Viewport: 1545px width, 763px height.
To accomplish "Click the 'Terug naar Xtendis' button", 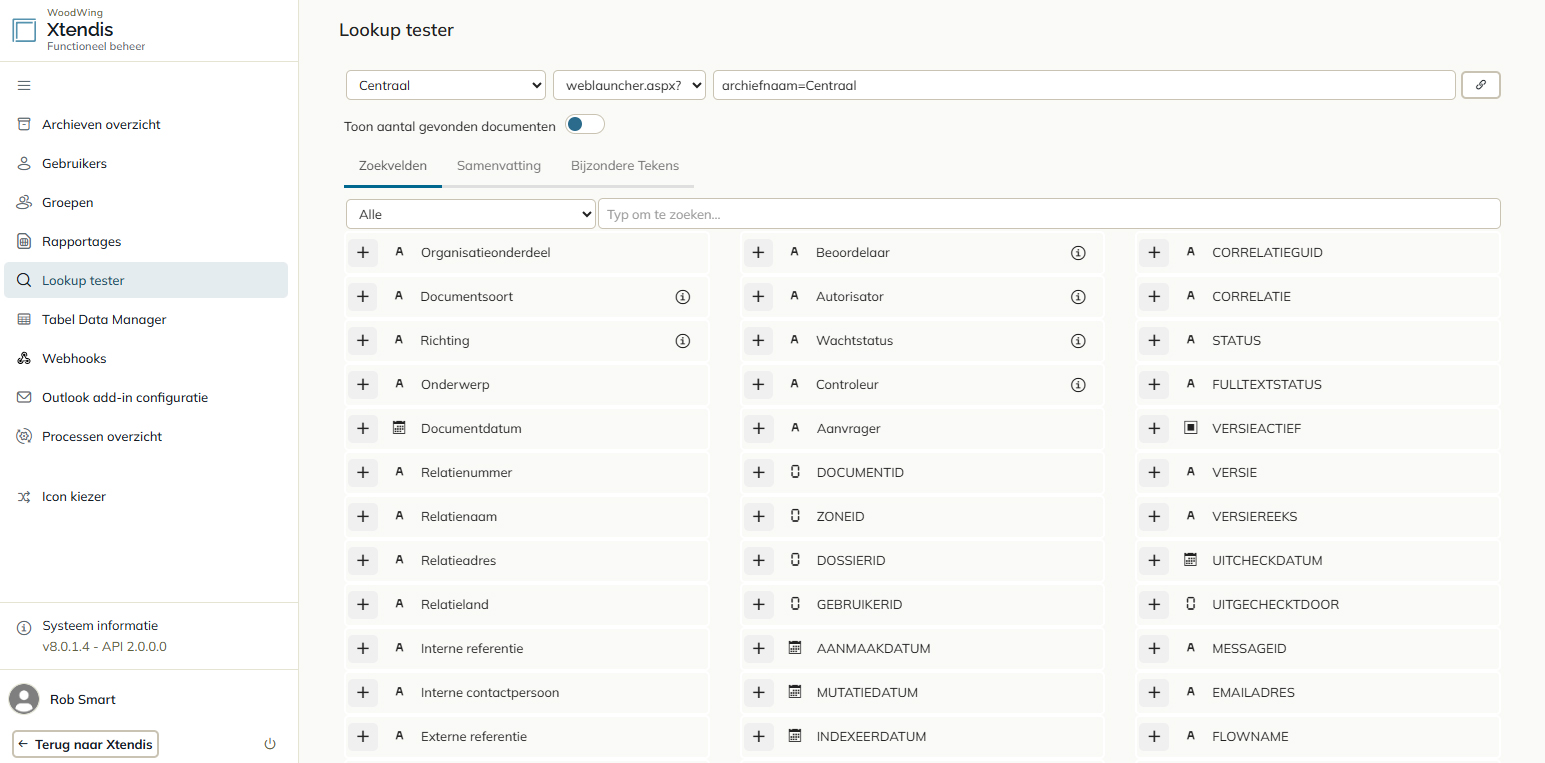I will pyautogui.click(x=85, y=744).
